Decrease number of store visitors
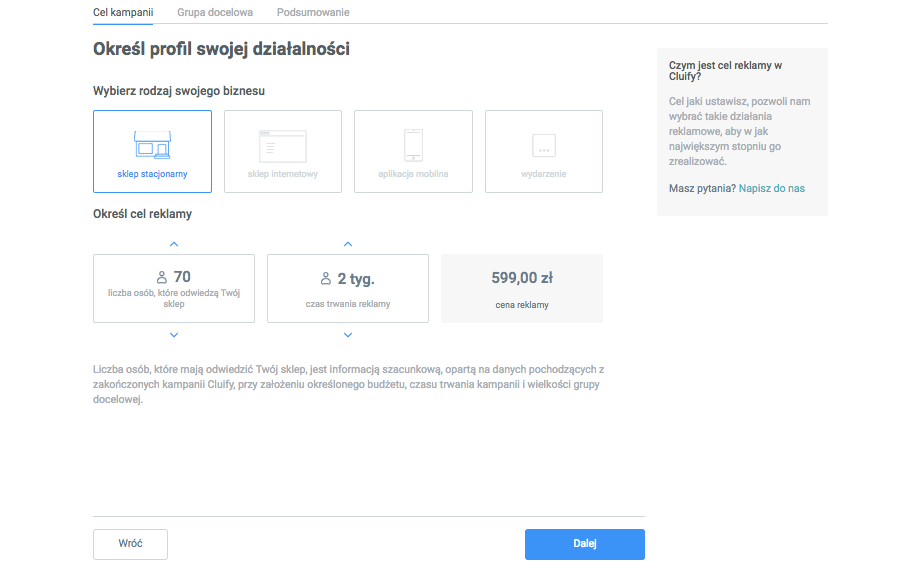This screenshot has width=917, height=571. coord(174,335)
